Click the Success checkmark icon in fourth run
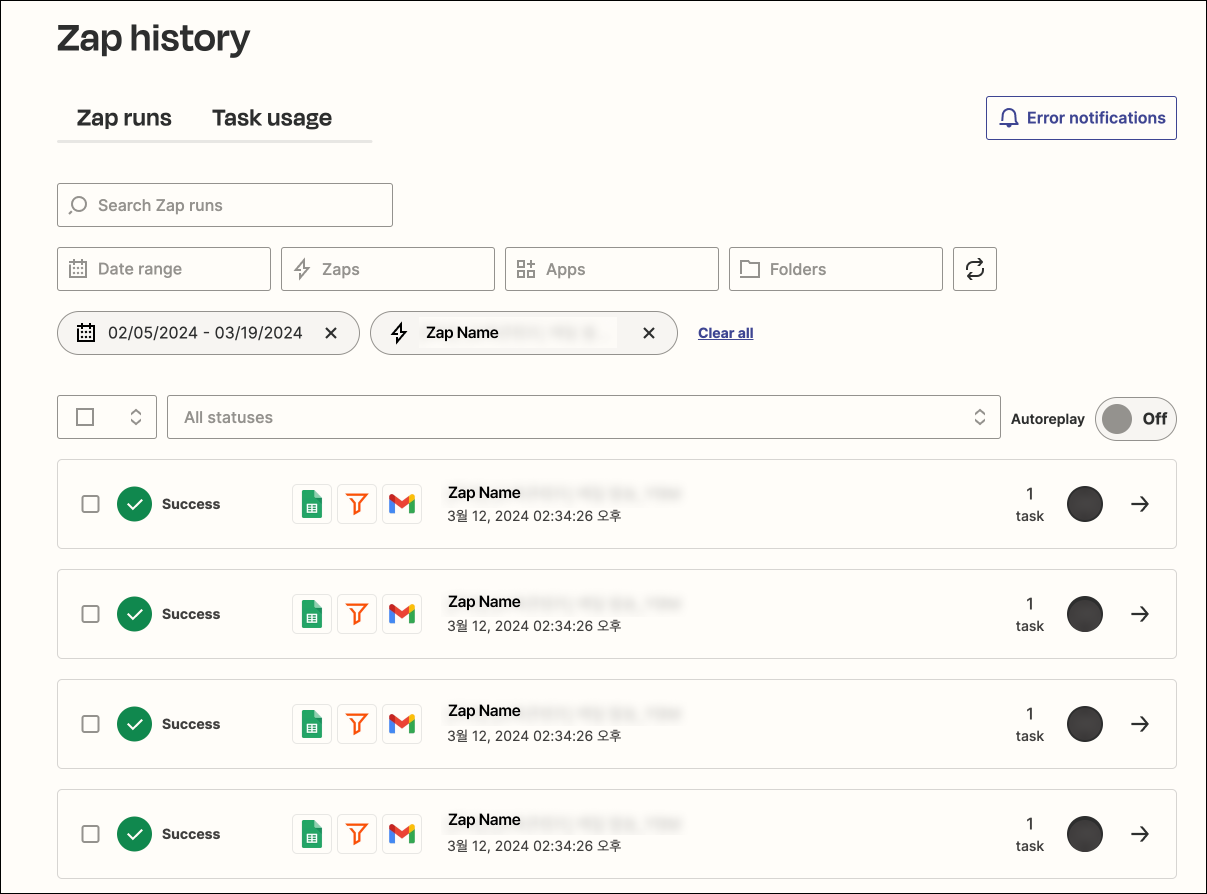 [134, 834]
